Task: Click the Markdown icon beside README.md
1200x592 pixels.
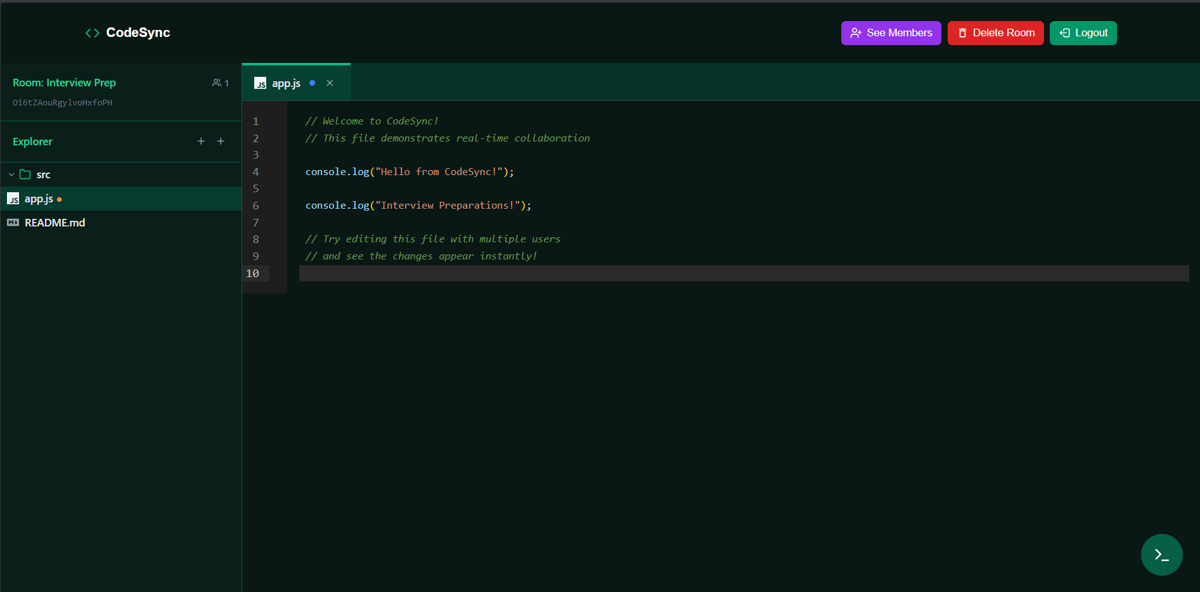Action: (13, 222)
